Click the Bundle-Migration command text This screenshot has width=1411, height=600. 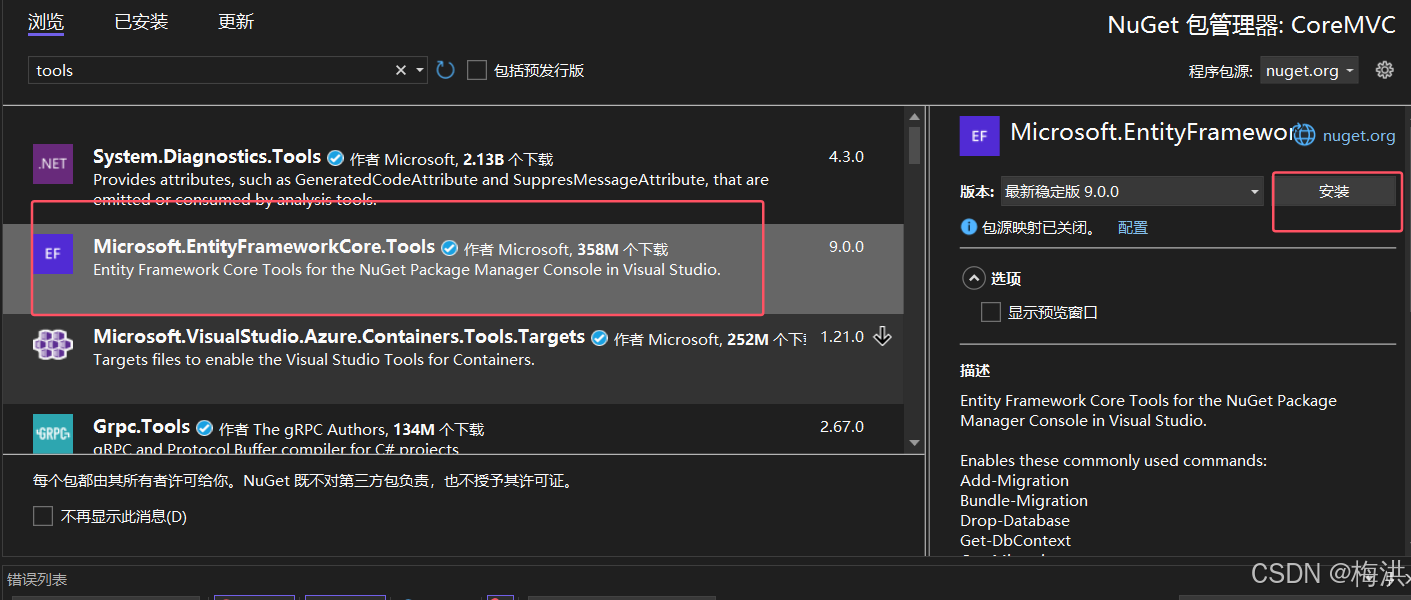tap(1024, 500)
